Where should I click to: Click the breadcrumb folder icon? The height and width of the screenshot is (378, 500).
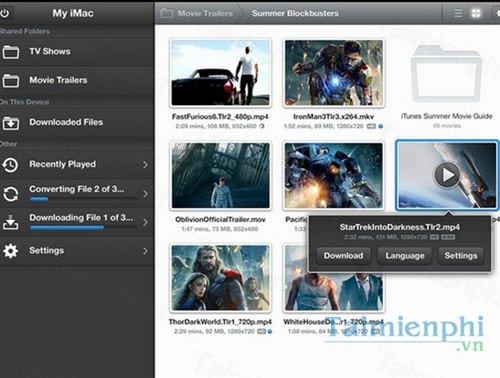click(167, 13)
